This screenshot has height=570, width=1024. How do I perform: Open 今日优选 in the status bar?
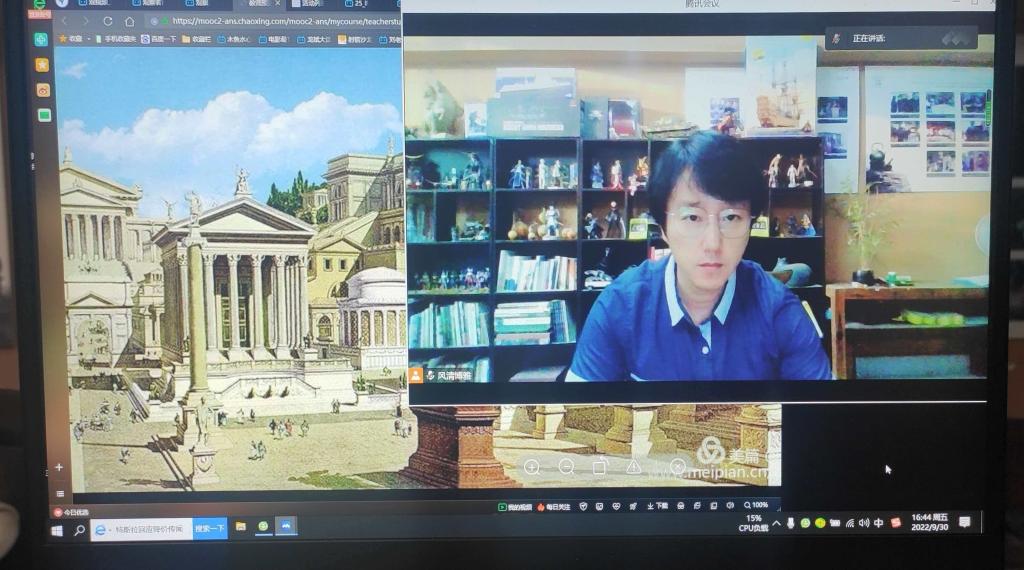[71, 513]
